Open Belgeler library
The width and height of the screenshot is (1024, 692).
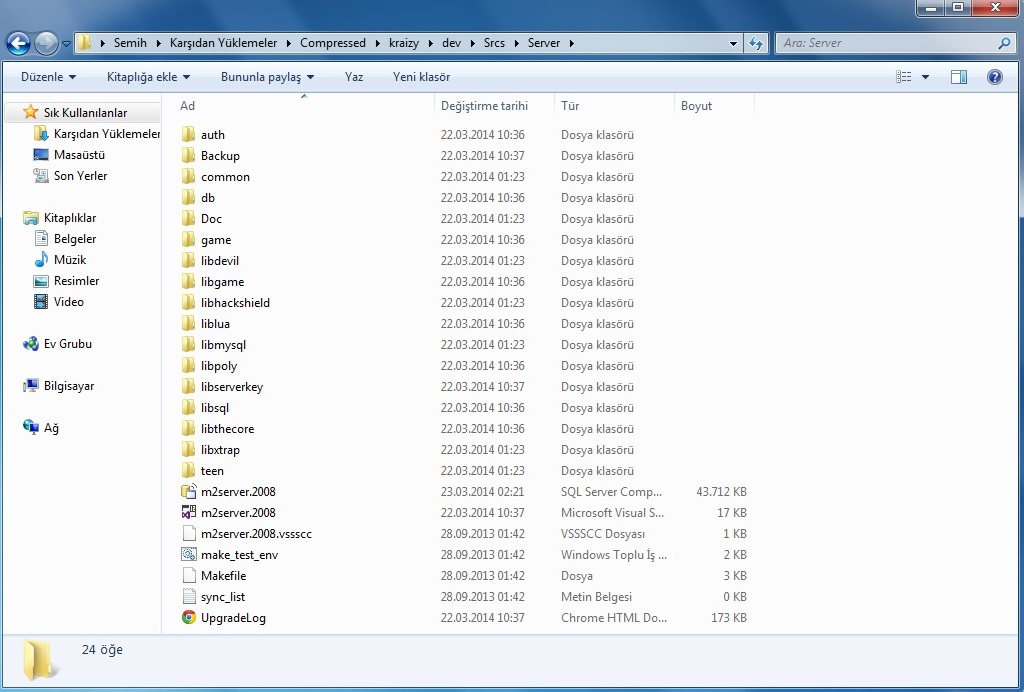click(x=74, y=239)
